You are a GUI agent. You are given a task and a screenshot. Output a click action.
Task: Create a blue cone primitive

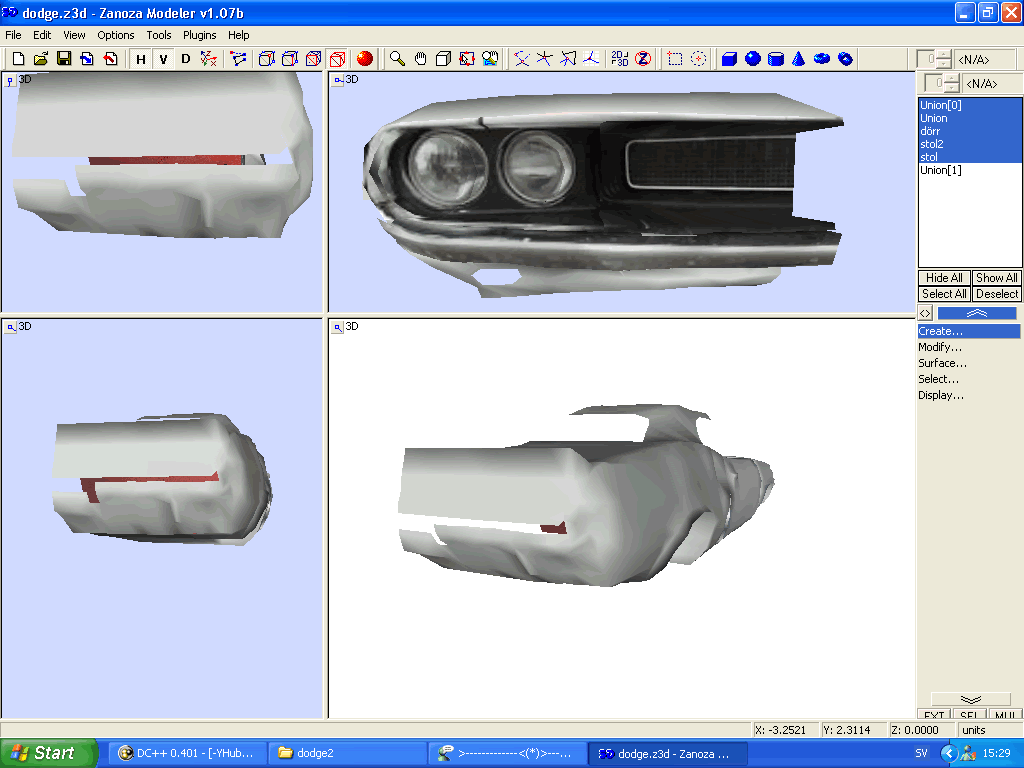[799, 59]
